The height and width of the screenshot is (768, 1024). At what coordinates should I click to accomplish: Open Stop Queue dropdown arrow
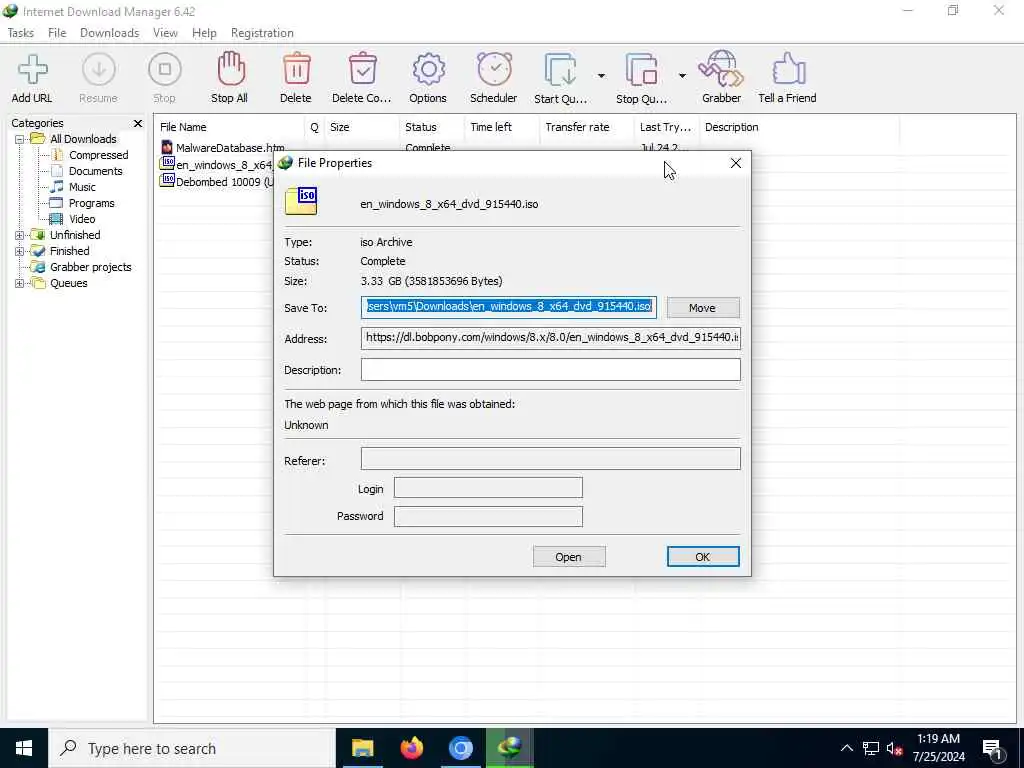[682, 76]
